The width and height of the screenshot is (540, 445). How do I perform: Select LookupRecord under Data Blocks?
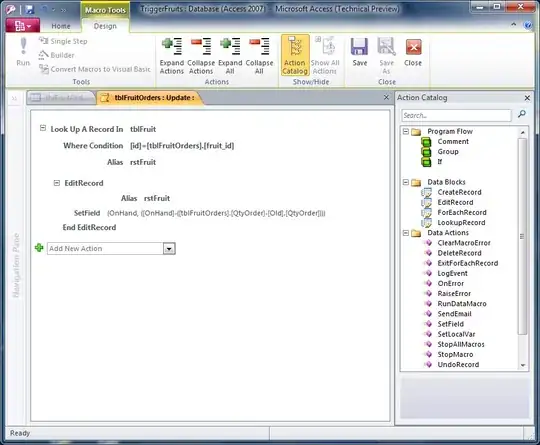click(x=461, y=222)
